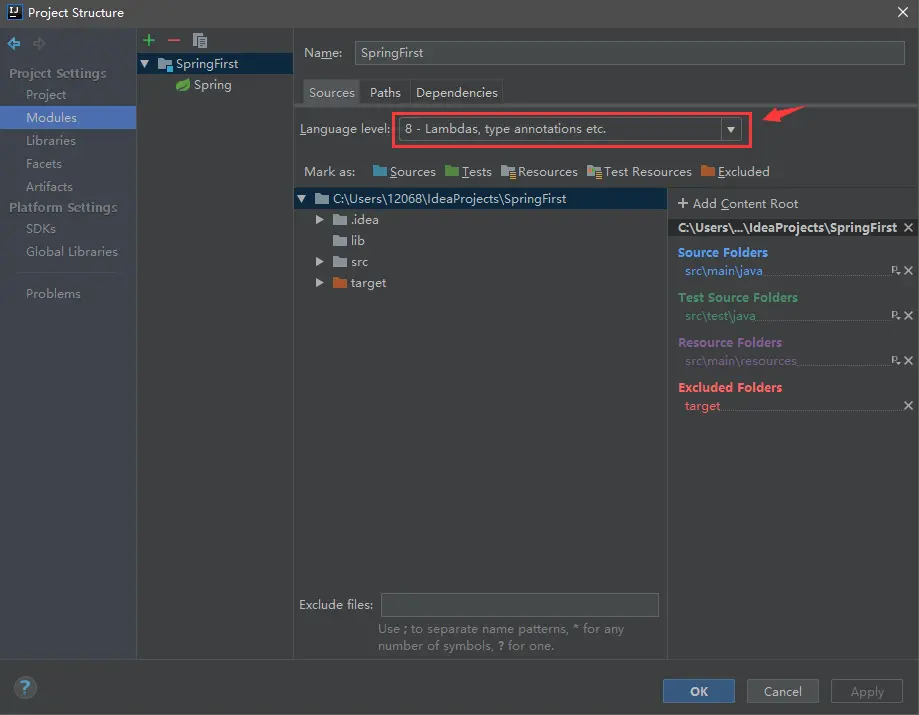Open Modules settings section
This screenshot has width=919, height=715.
68,118
